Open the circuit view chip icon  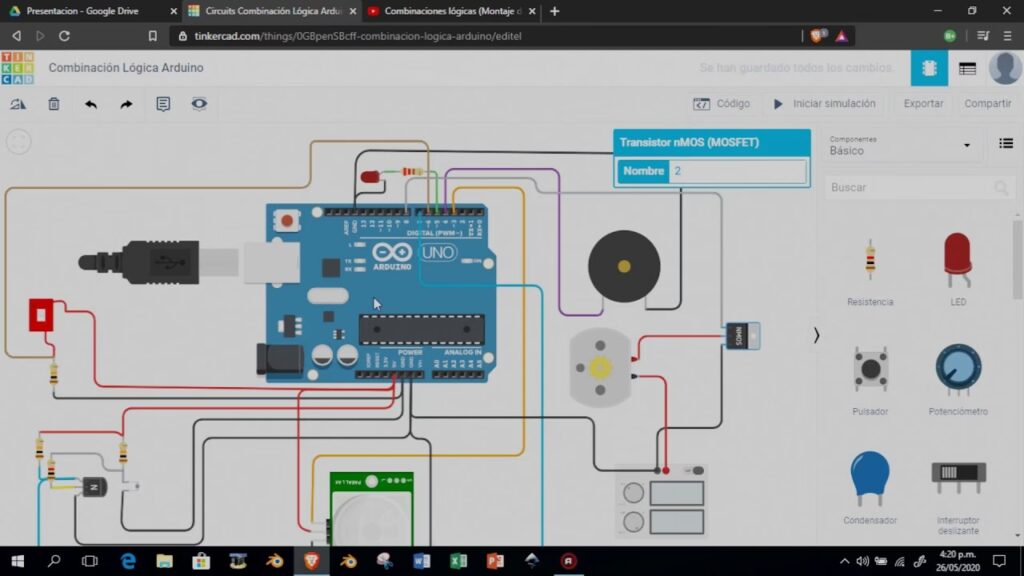click(929, 68)
